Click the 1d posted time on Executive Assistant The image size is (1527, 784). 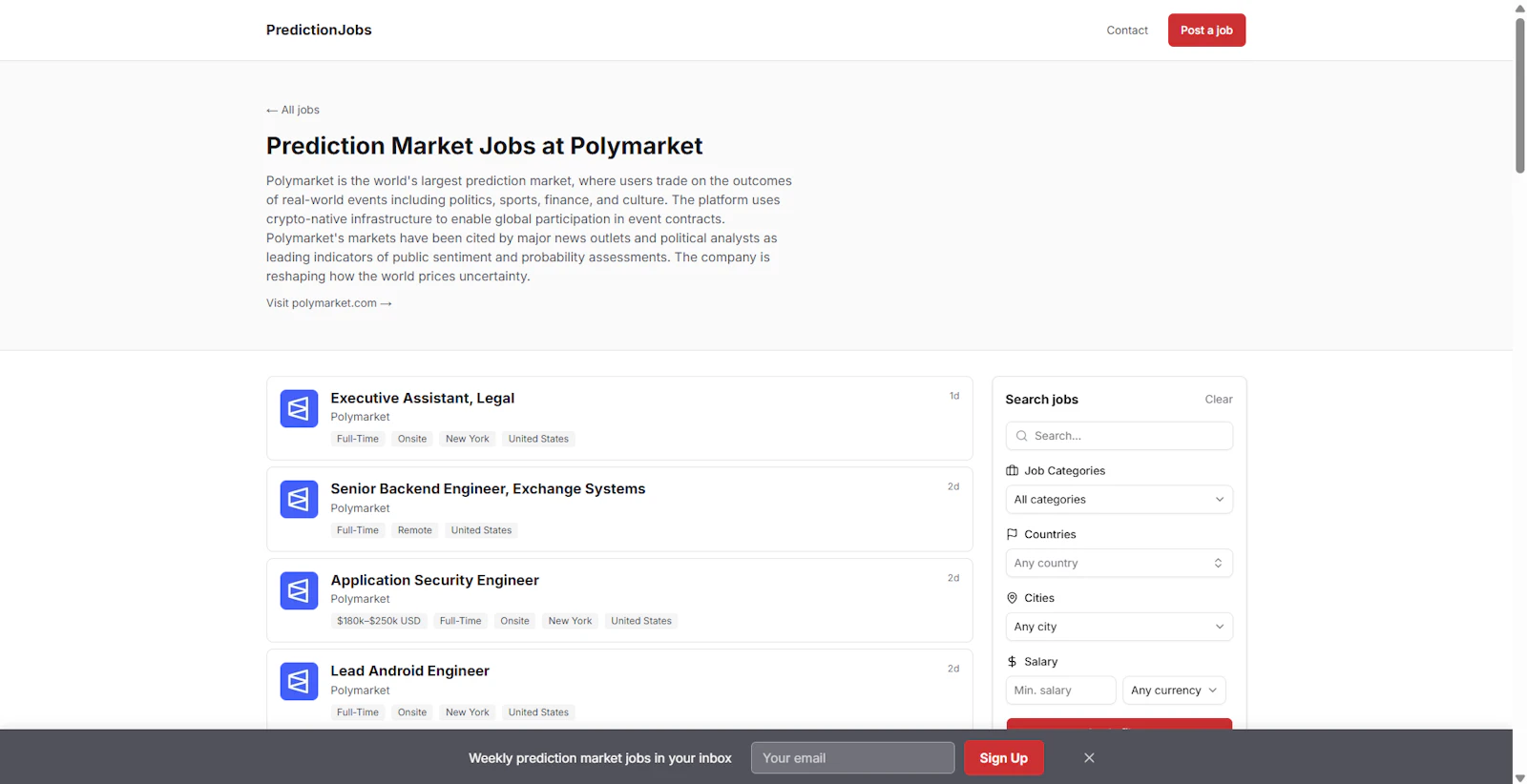(954, 396)
